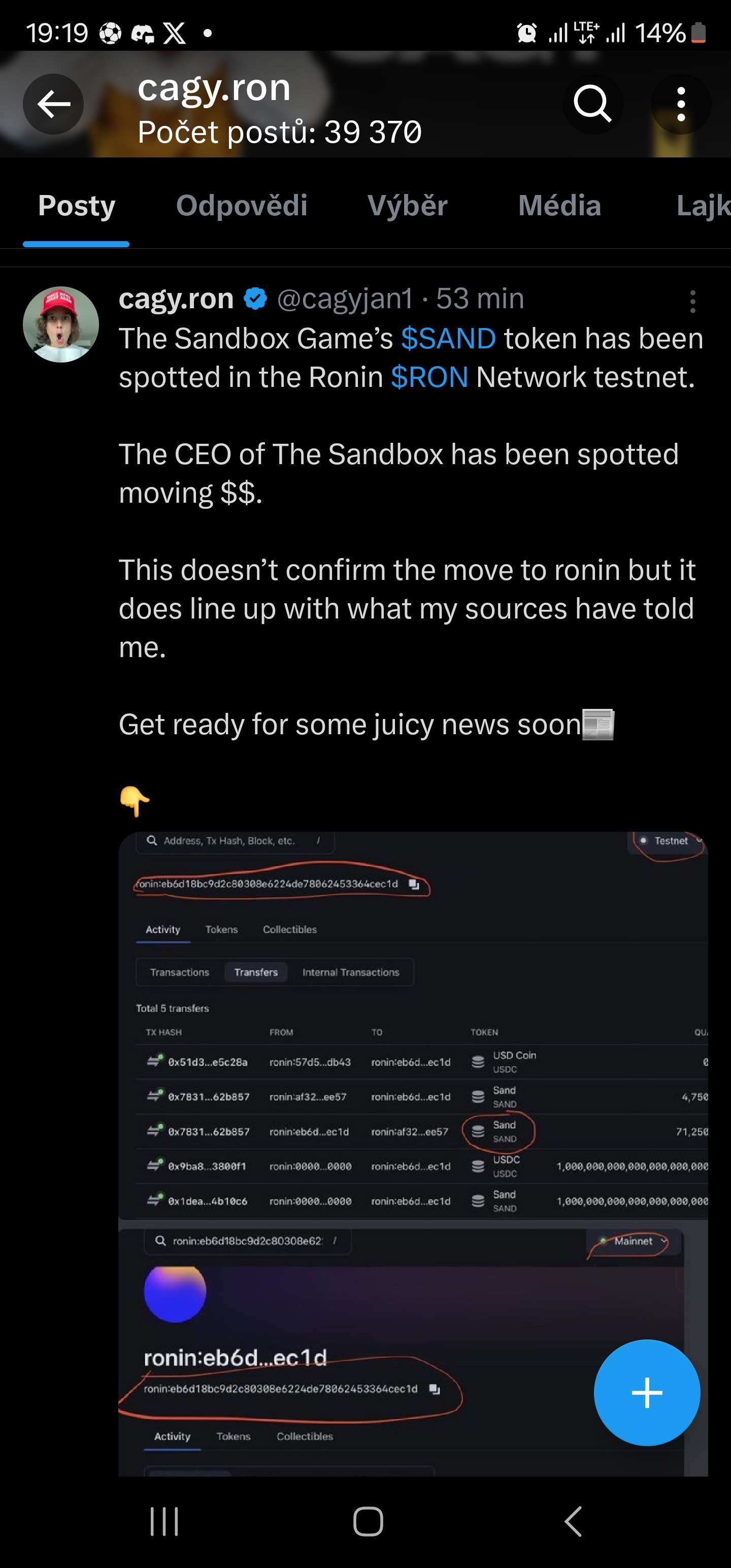Tap the cagy.ron author name in tweet
This screenshot has height=1568, width=731.
coord(176,299)
